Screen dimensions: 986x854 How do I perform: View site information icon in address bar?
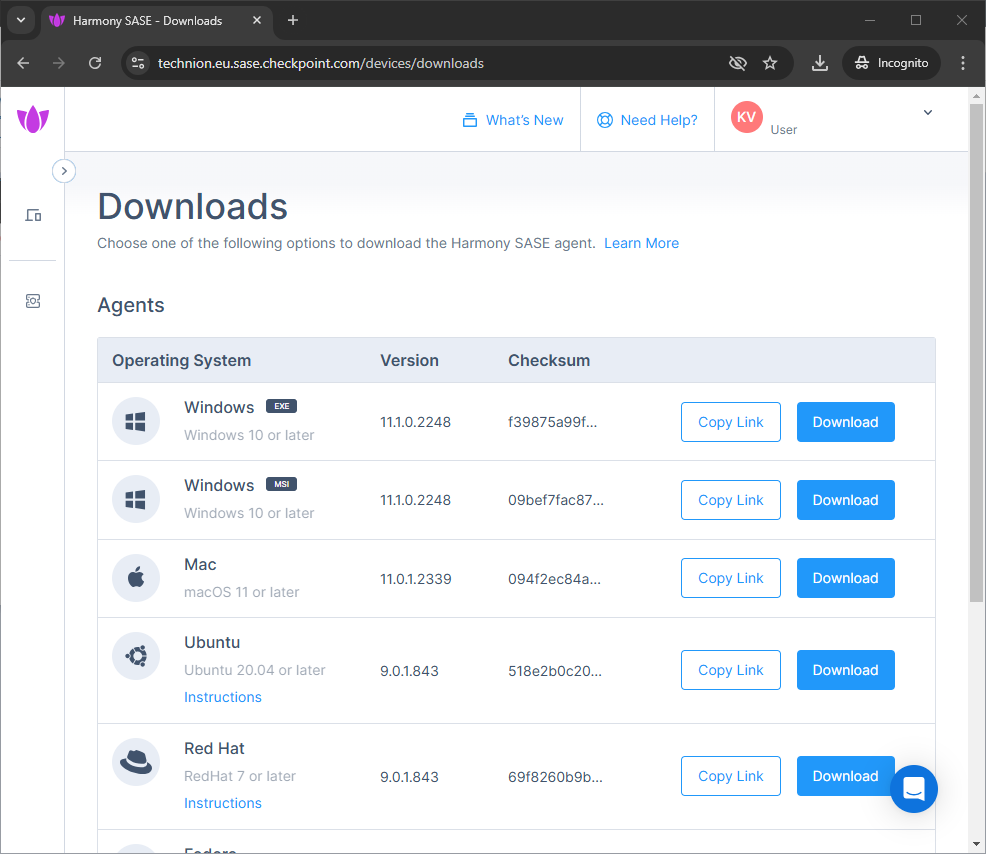[138, 63]
